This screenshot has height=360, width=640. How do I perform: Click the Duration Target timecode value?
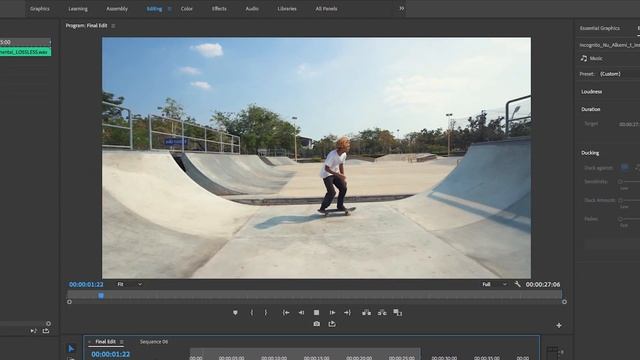629,124
